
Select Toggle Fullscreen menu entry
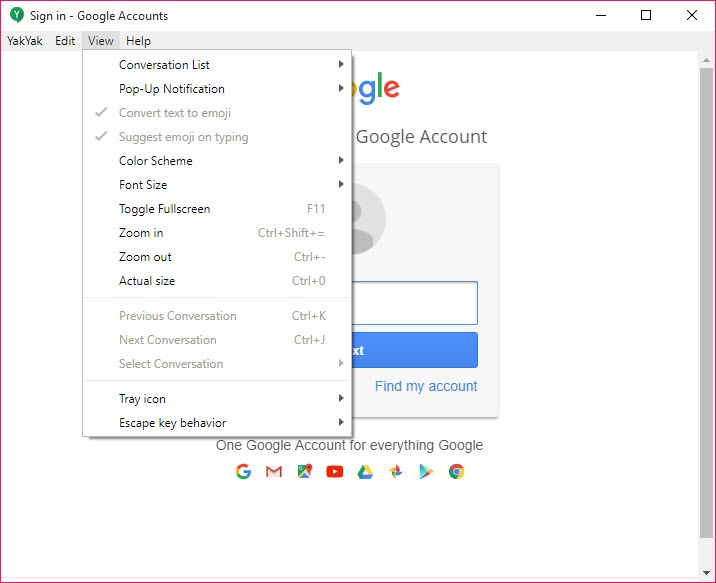(217, 209)
